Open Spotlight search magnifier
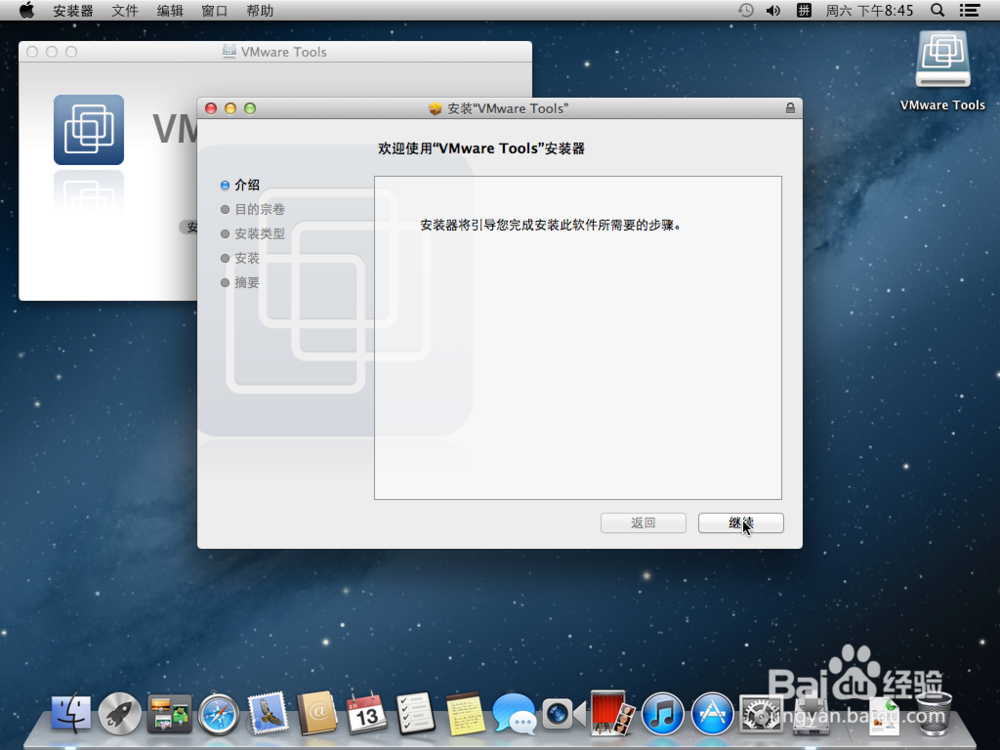The image size is (1000, 750). 938,10
